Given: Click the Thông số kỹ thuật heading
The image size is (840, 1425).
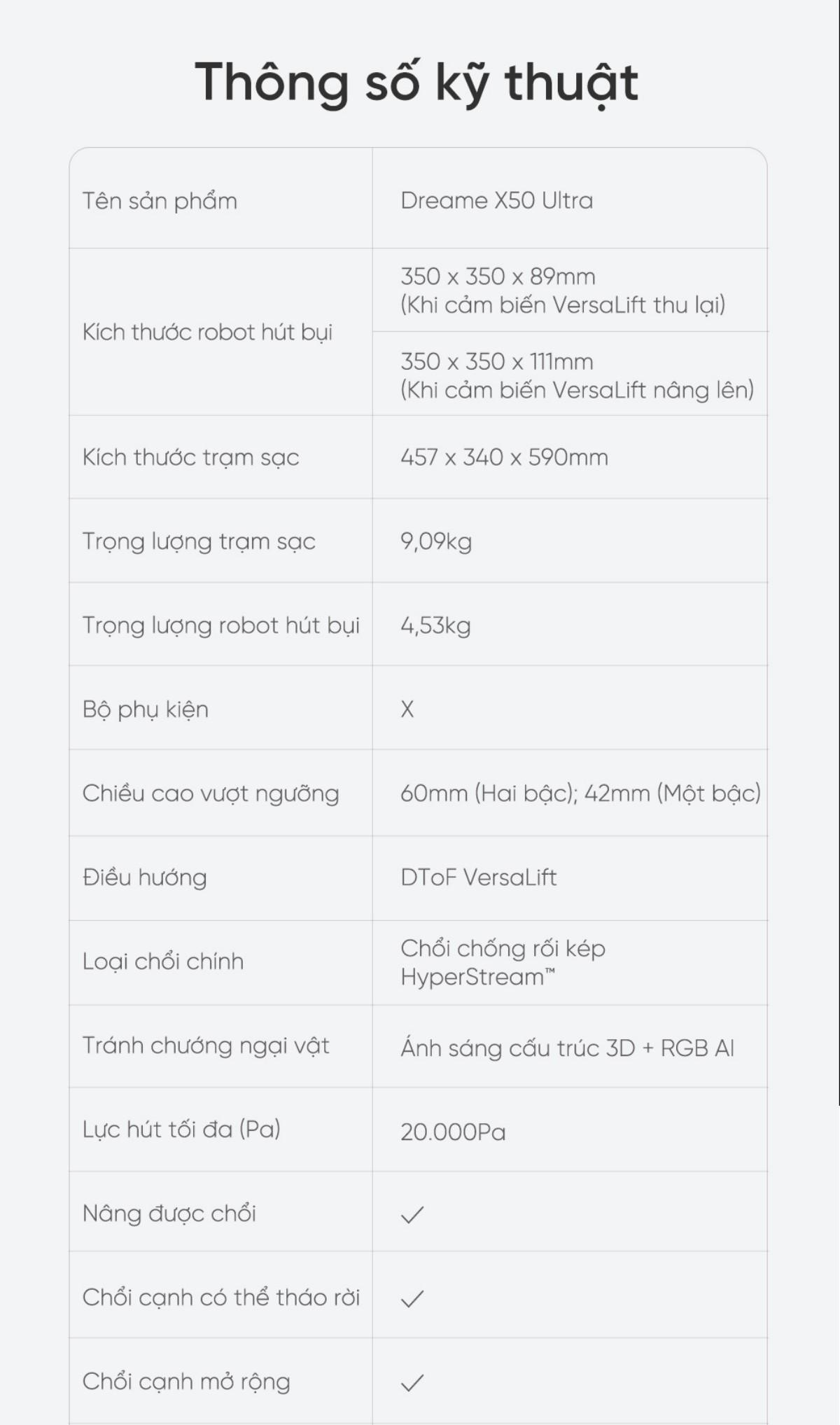Looking at the screenshot, I should (416, 83).
